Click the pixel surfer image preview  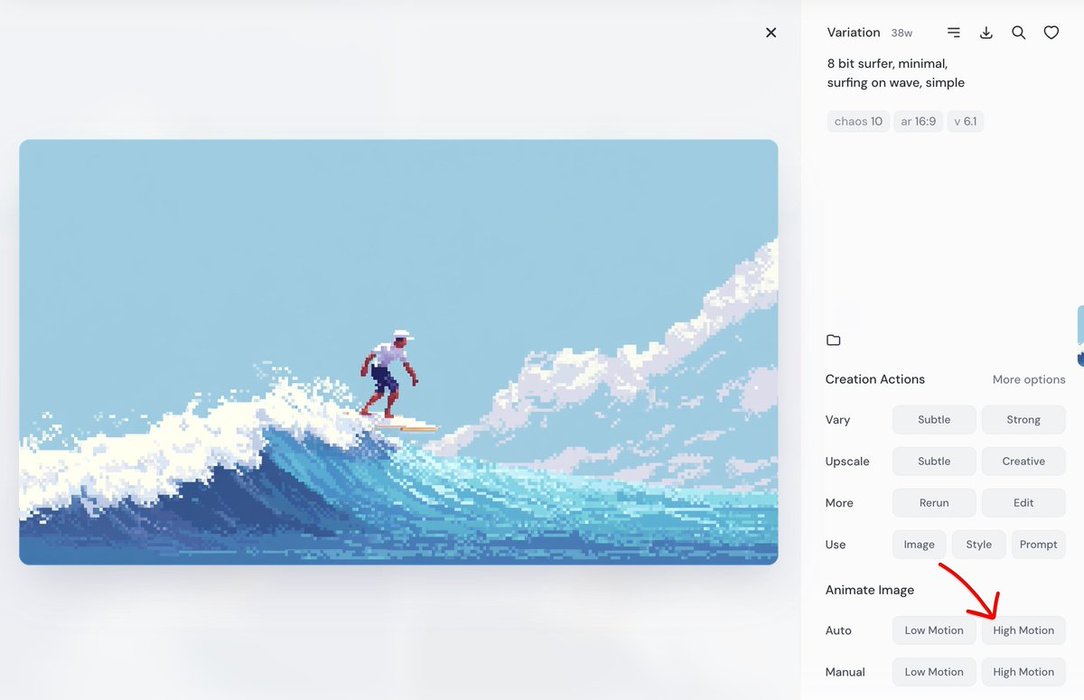[398, 352]
